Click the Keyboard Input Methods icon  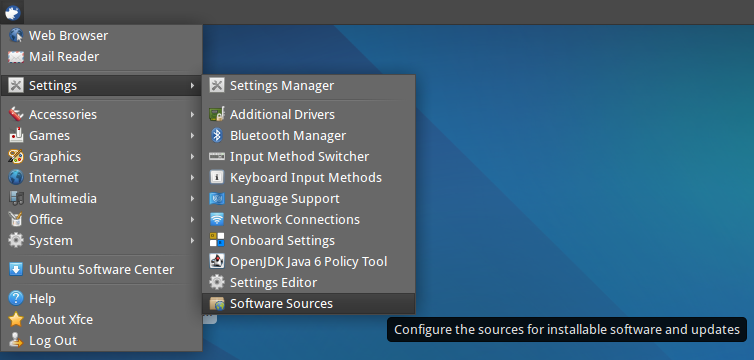tap(217, 177)
